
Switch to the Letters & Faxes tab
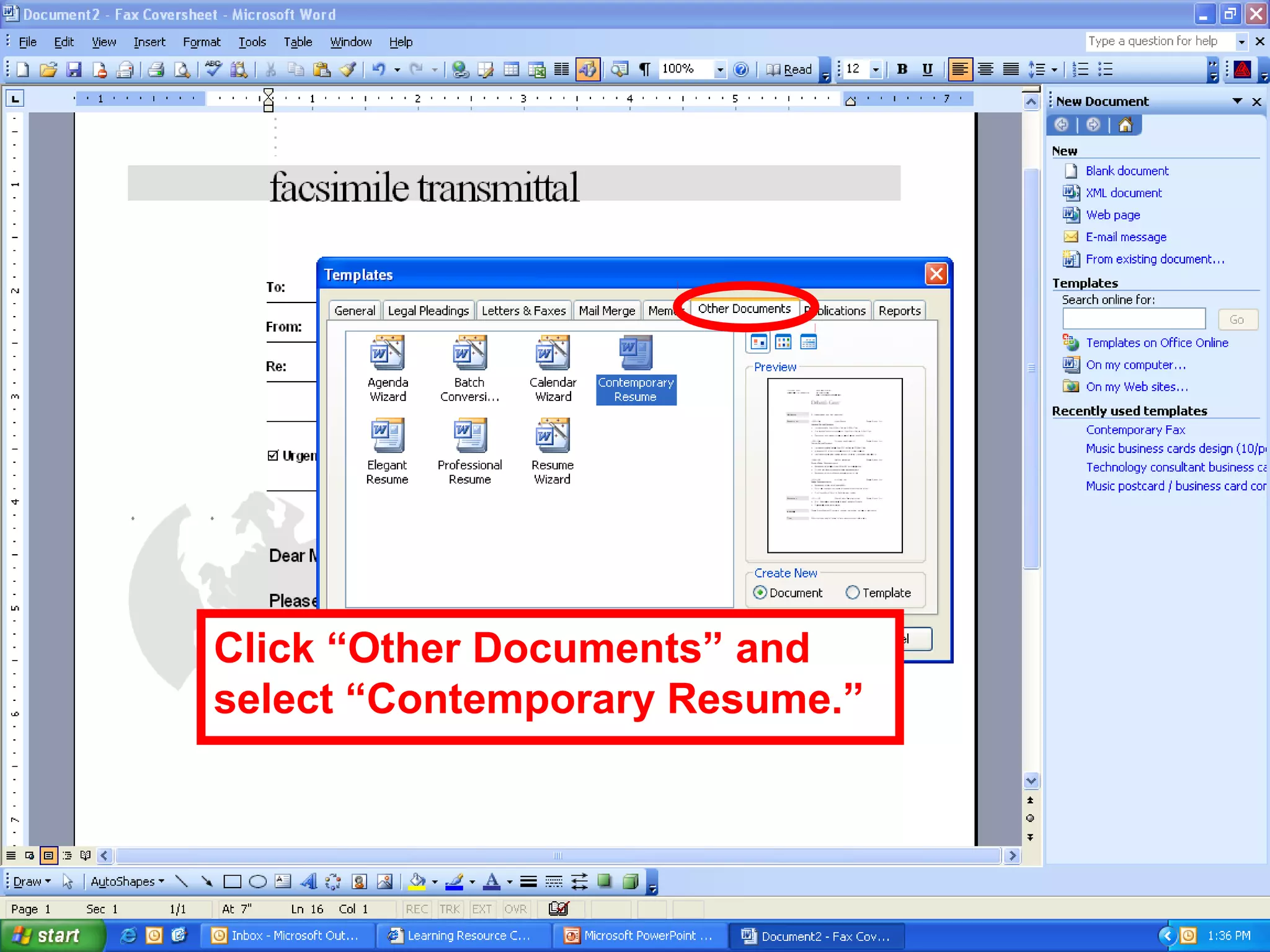click(523, 311)
